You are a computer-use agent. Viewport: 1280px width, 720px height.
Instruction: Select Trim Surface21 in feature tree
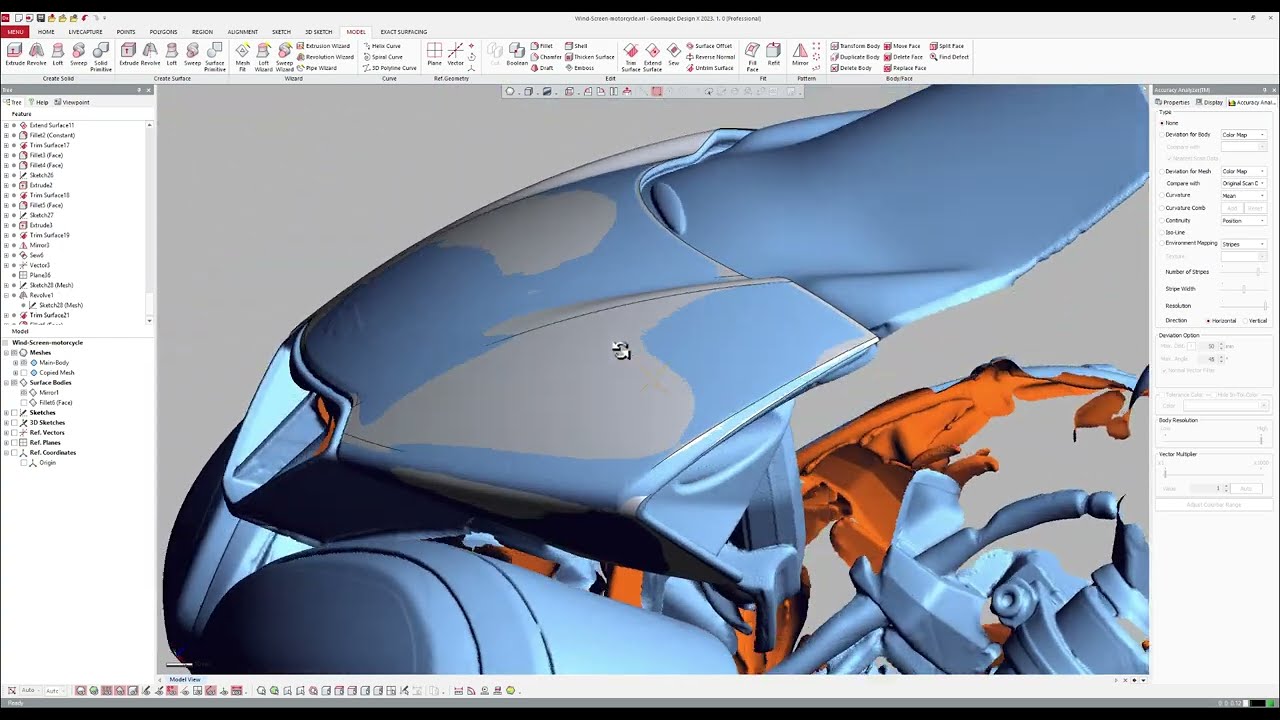pyautogui.click(x=49, y=315)
